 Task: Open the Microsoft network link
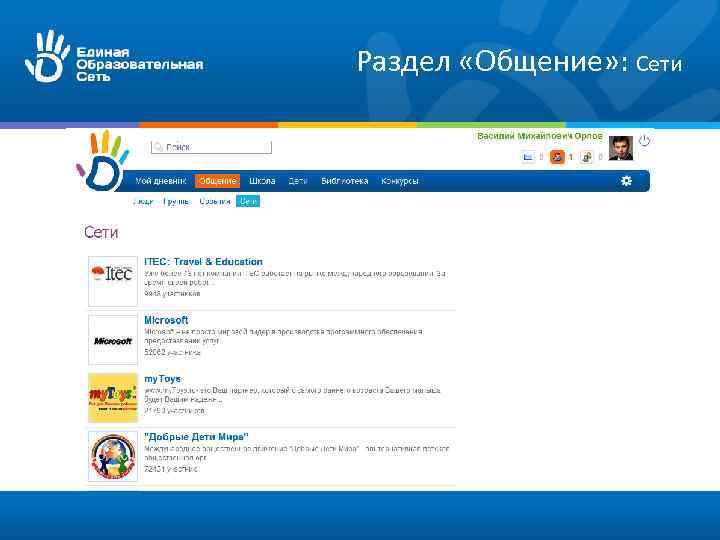click(x=166, y=320)
